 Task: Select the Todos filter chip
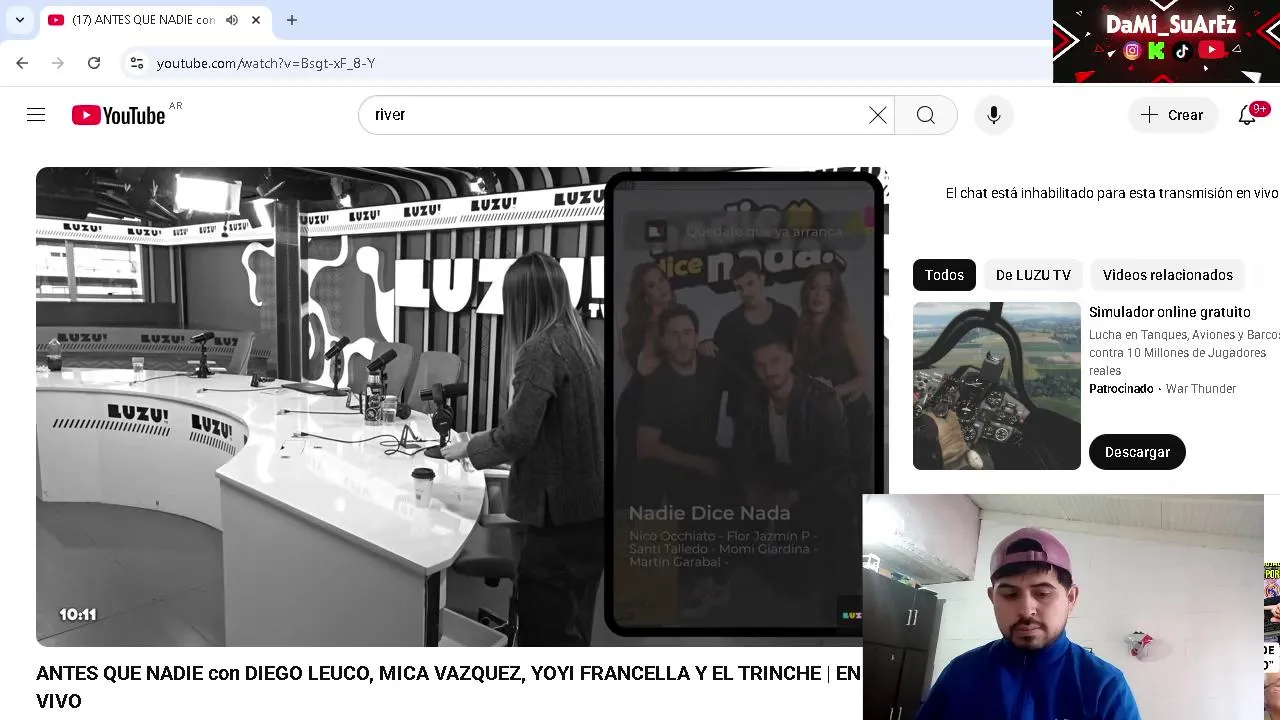[944, 275]
